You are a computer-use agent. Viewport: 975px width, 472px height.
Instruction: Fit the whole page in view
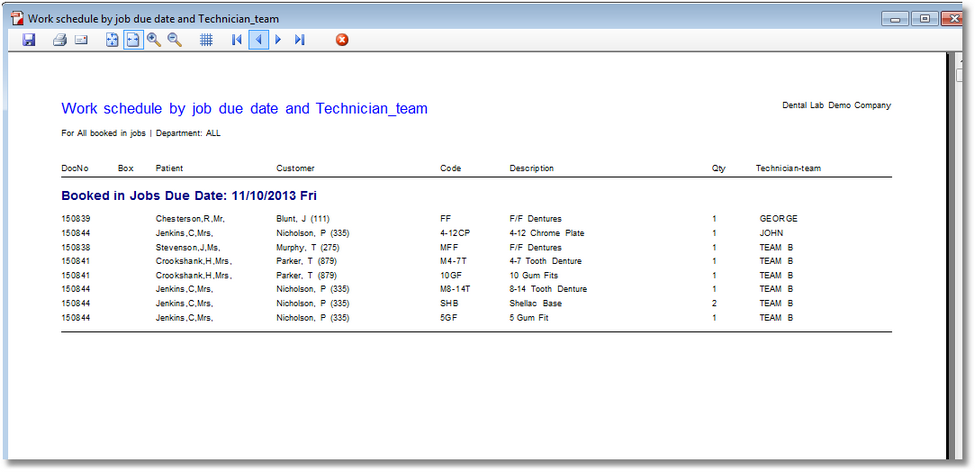(112, 40)
